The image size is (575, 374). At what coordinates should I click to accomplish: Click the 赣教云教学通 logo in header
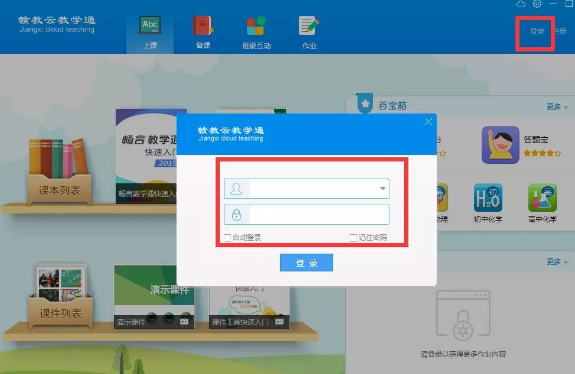(x=57, y=24)
